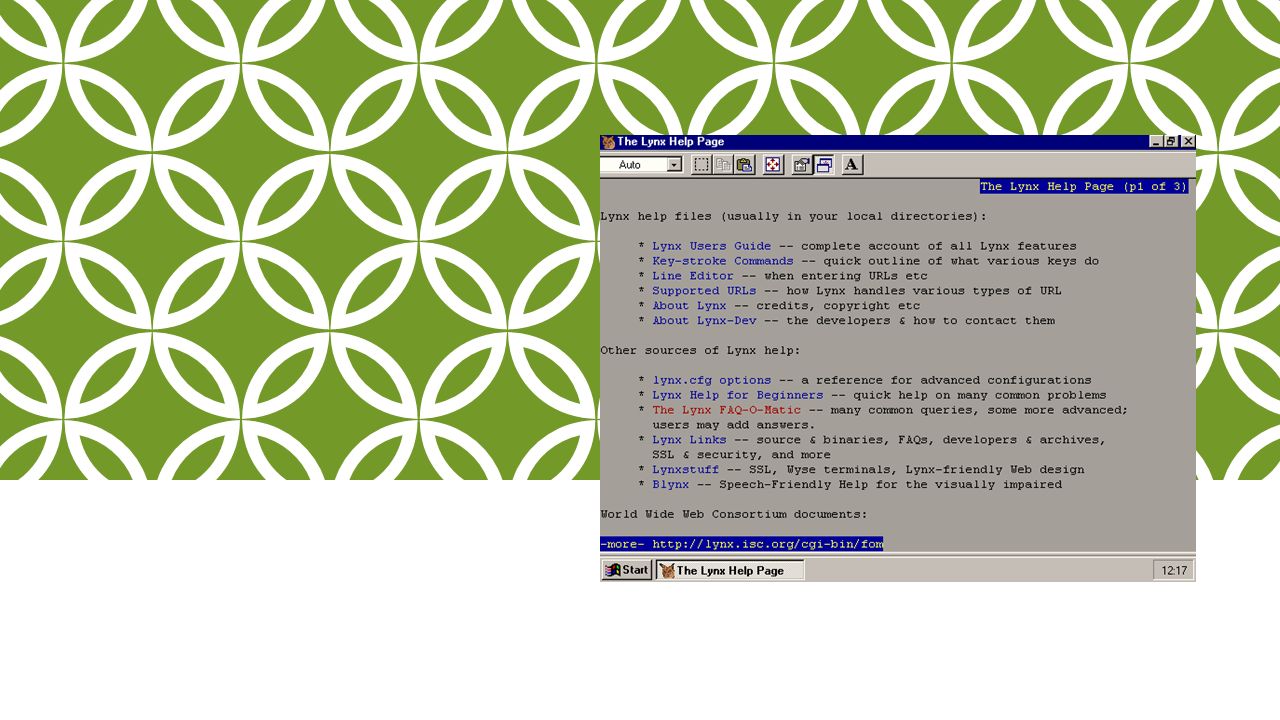1280x720 pixels.
Task: Click 'Other sources of Lynx help:' text
Action: [700, 350]
